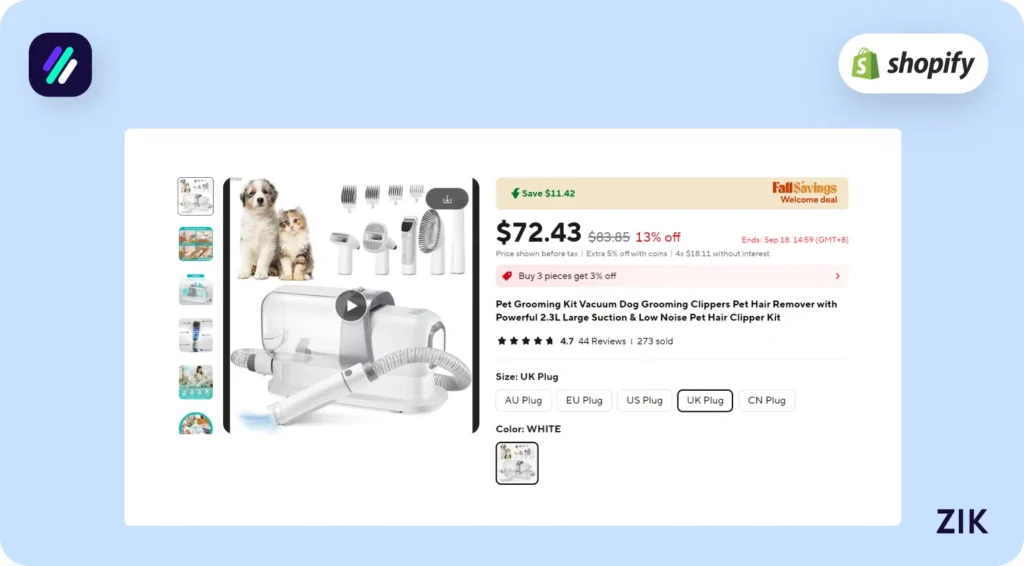1024x566 pixels.
Task: Select the first product thumbnail
Action: pos(195,196)
